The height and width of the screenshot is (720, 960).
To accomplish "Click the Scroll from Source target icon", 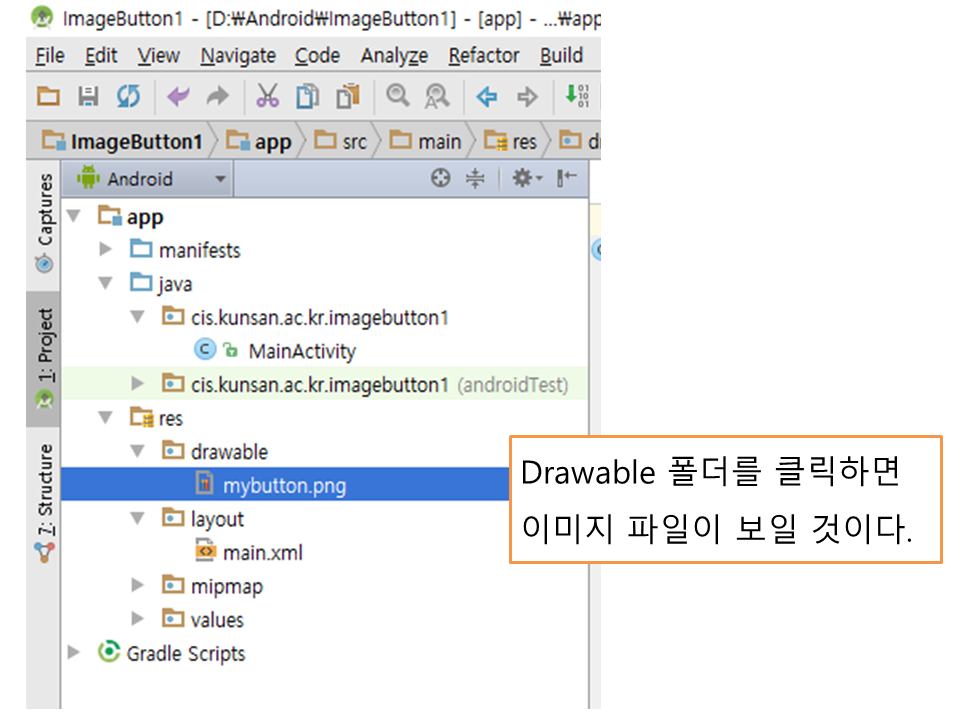I will tap(440, 178).
